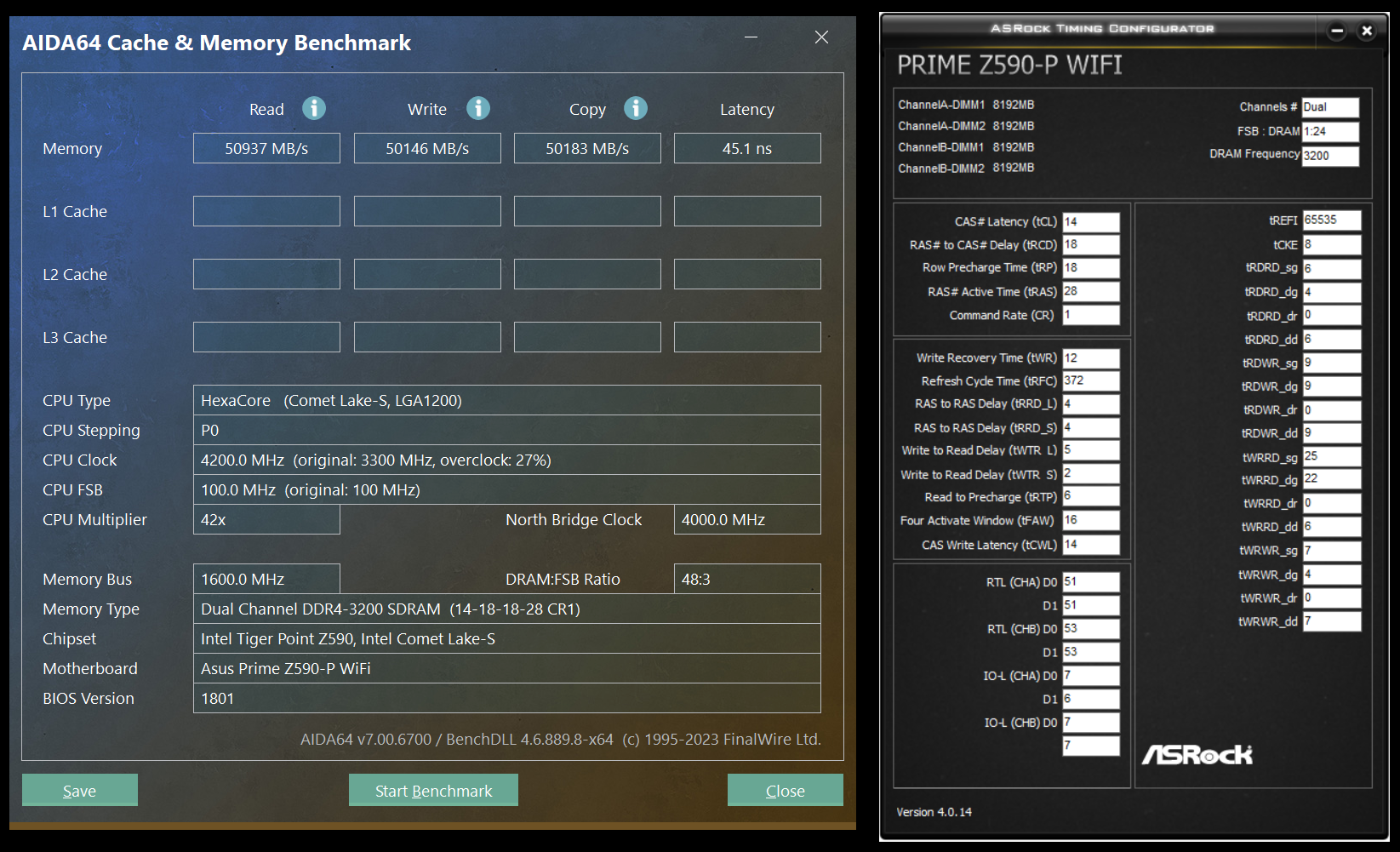Click the tWRRD_dd field

tap(1332, 527)
